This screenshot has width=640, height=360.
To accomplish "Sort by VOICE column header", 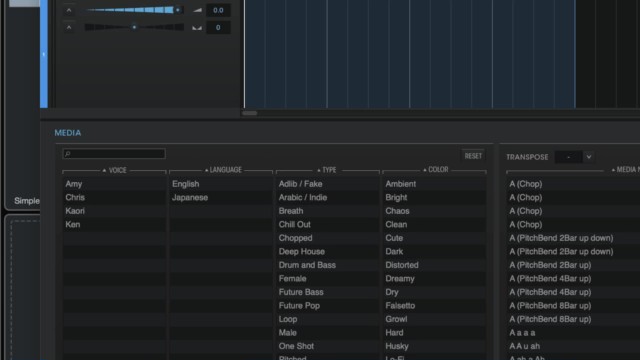I will (114, 170).
